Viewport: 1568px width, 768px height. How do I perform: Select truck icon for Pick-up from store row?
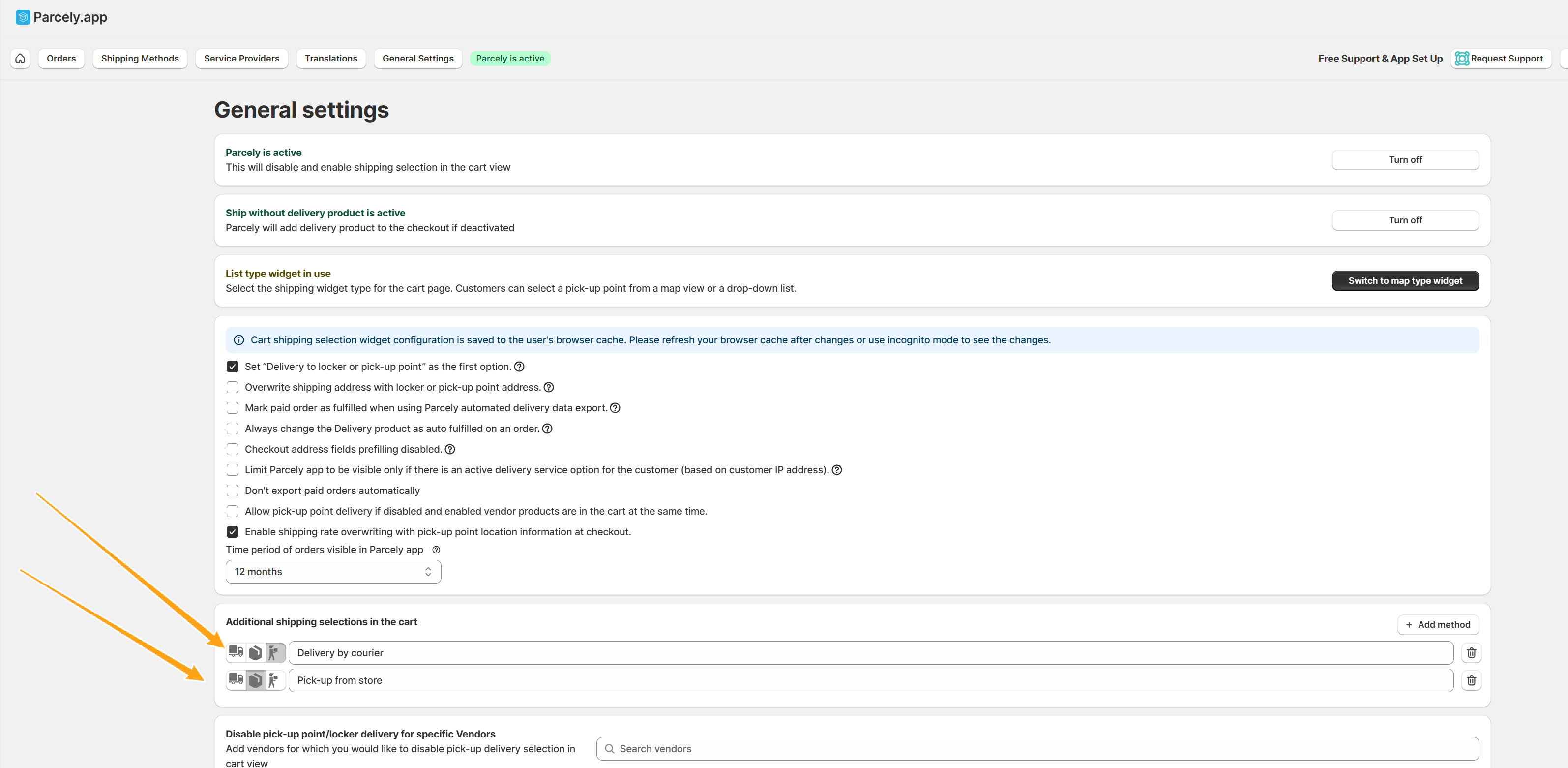pyautogui.click(x=236, y=680)
